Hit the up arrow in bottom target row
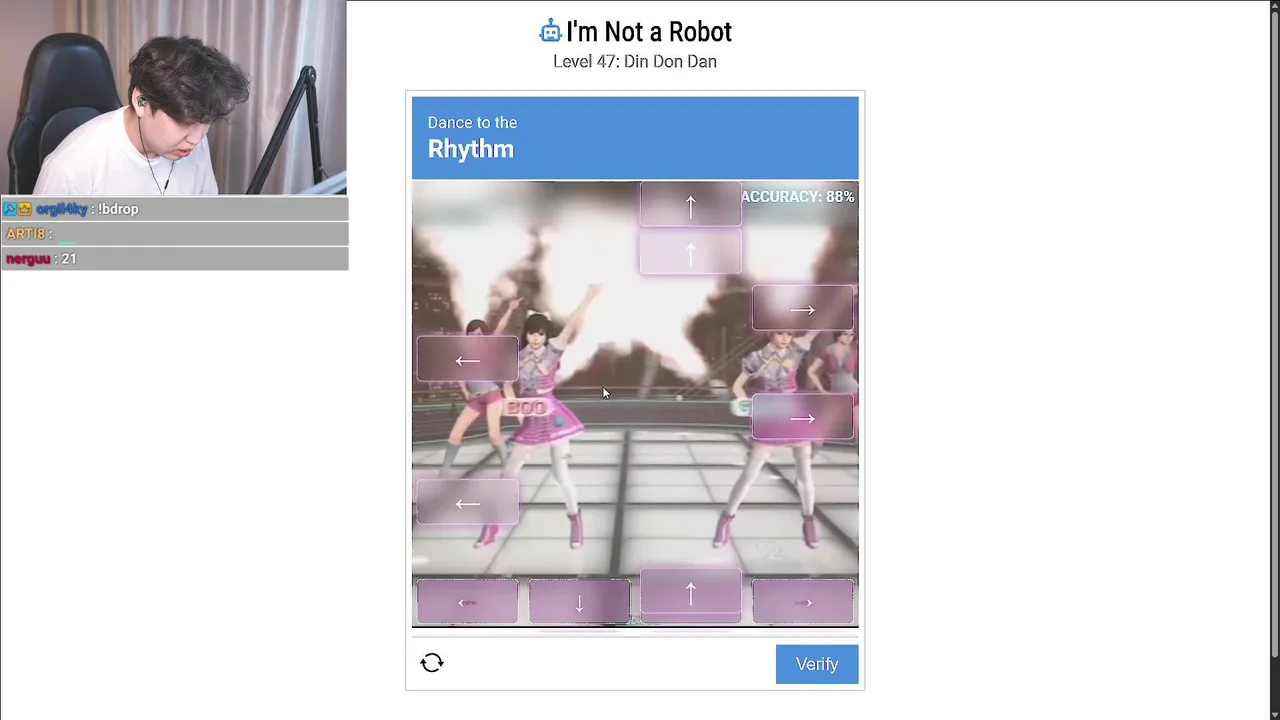The height and width of the screenshot is (720, 1280). coord(690,595)
